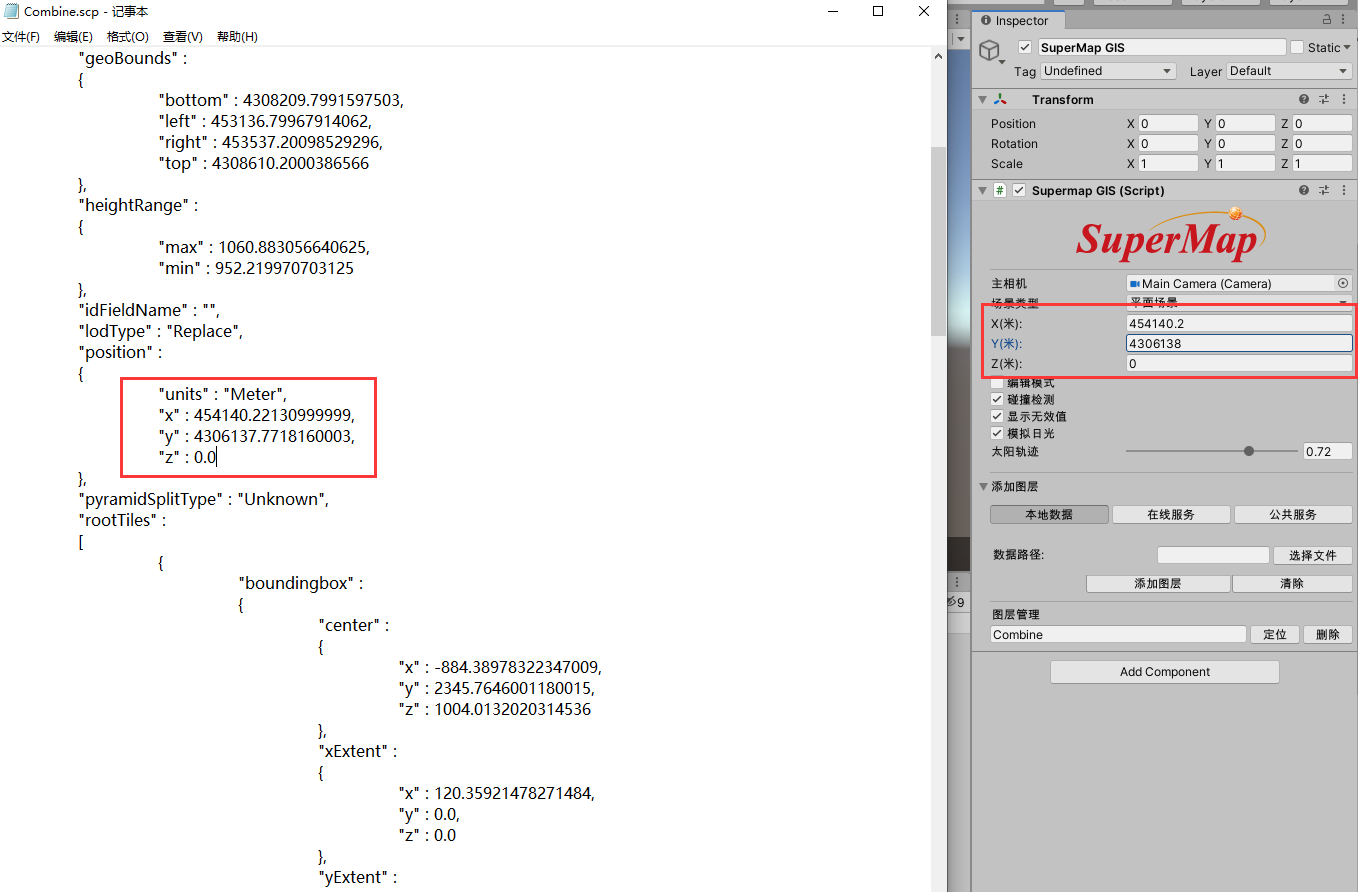Click the GameObject cube icon in Inspector
1358x892 pixels.
pyautogui.click(x=989, y=50)
